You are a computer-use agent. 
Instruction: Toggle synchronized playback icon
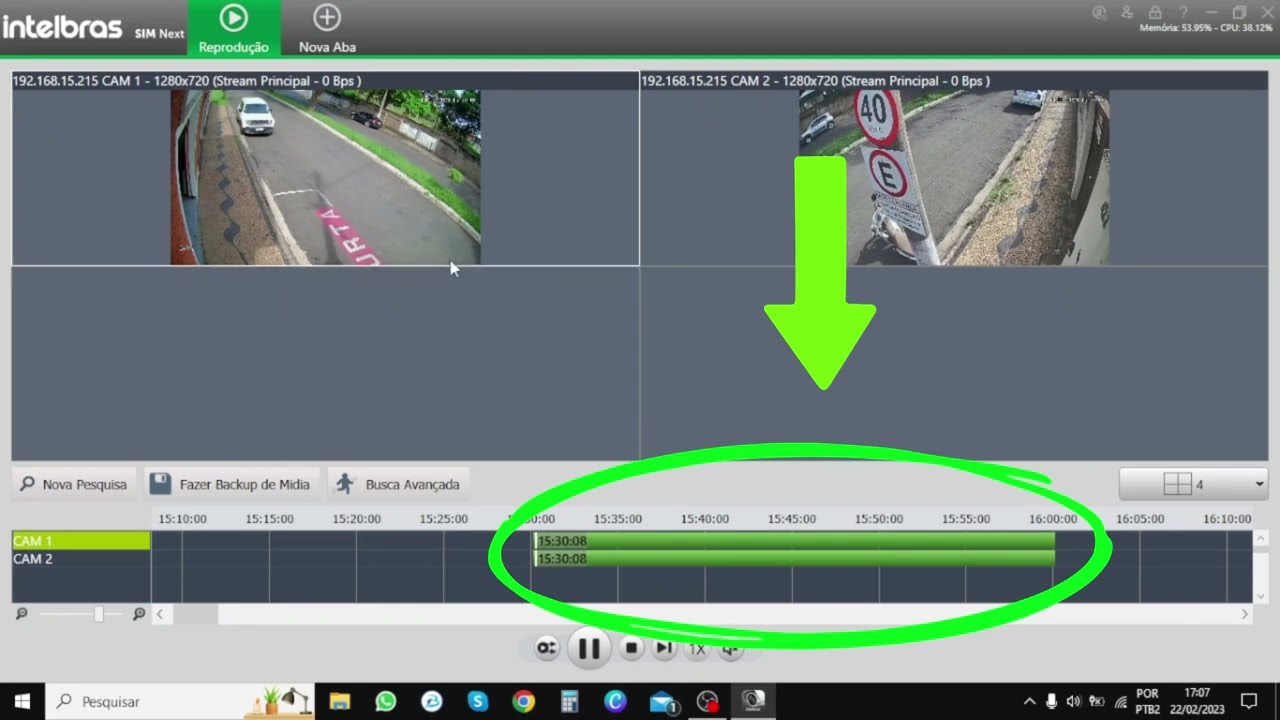pos(546,648)
